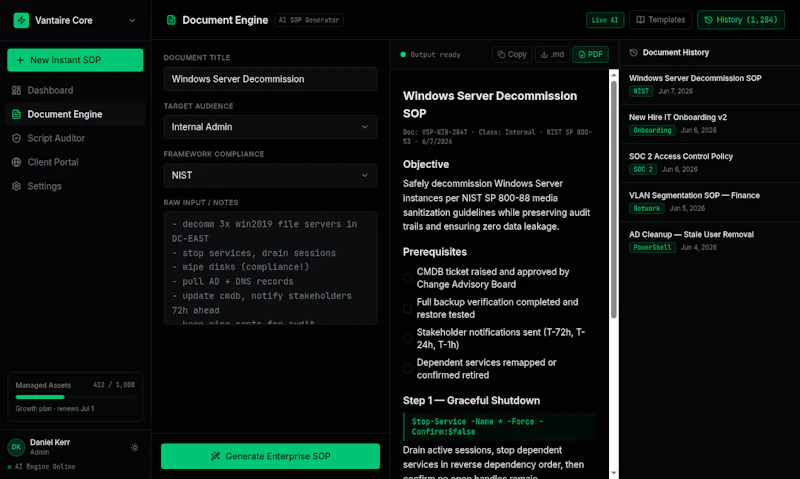Edit the Document Title input field
Image resolution: width=800 pixels, height=479 pixels.
[x=270, y=79]
